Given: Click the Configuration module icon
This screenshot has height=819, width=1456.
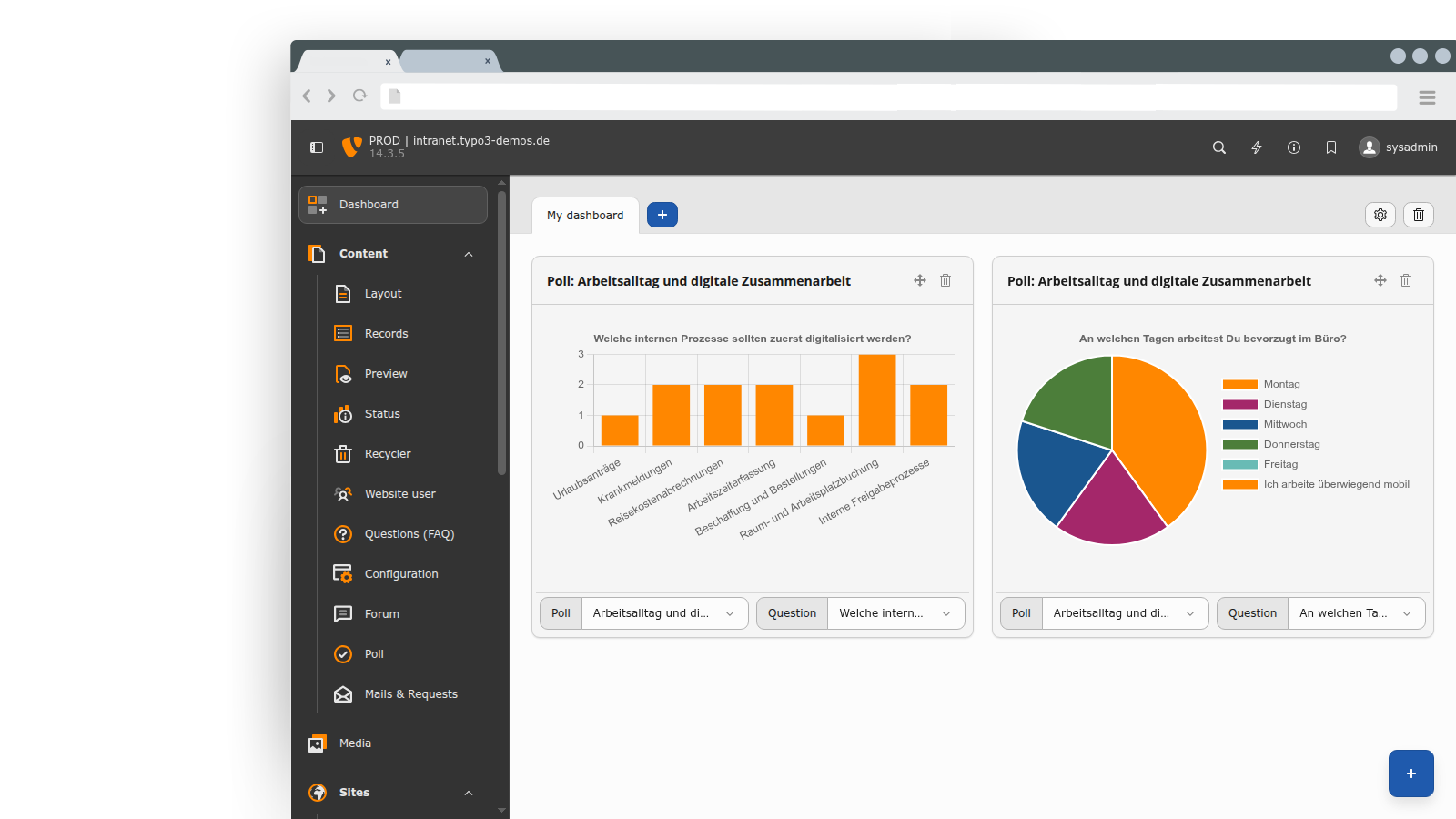Looking at the screenshot, I should click(x=343, y=574).
